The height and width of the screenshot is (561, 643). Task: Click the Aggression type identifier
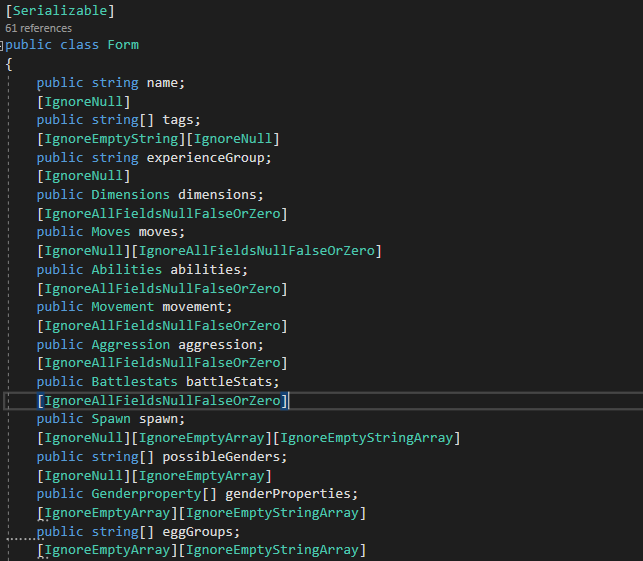point(130,344)
